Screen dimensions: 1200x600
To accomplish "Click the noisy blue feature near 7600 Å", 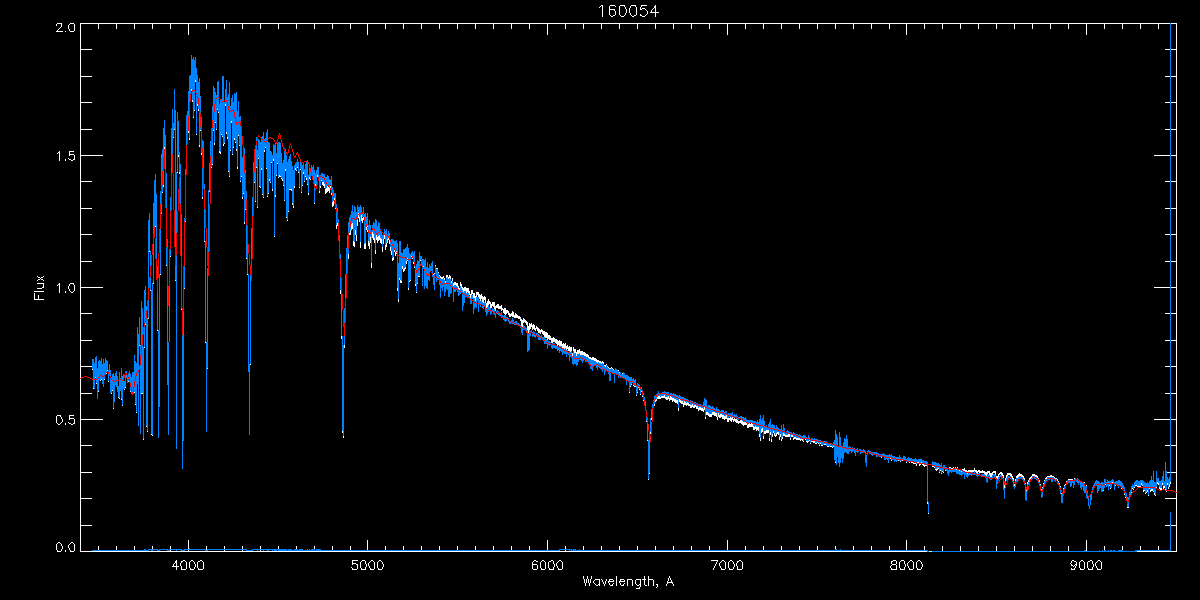I will pos(838,450).
